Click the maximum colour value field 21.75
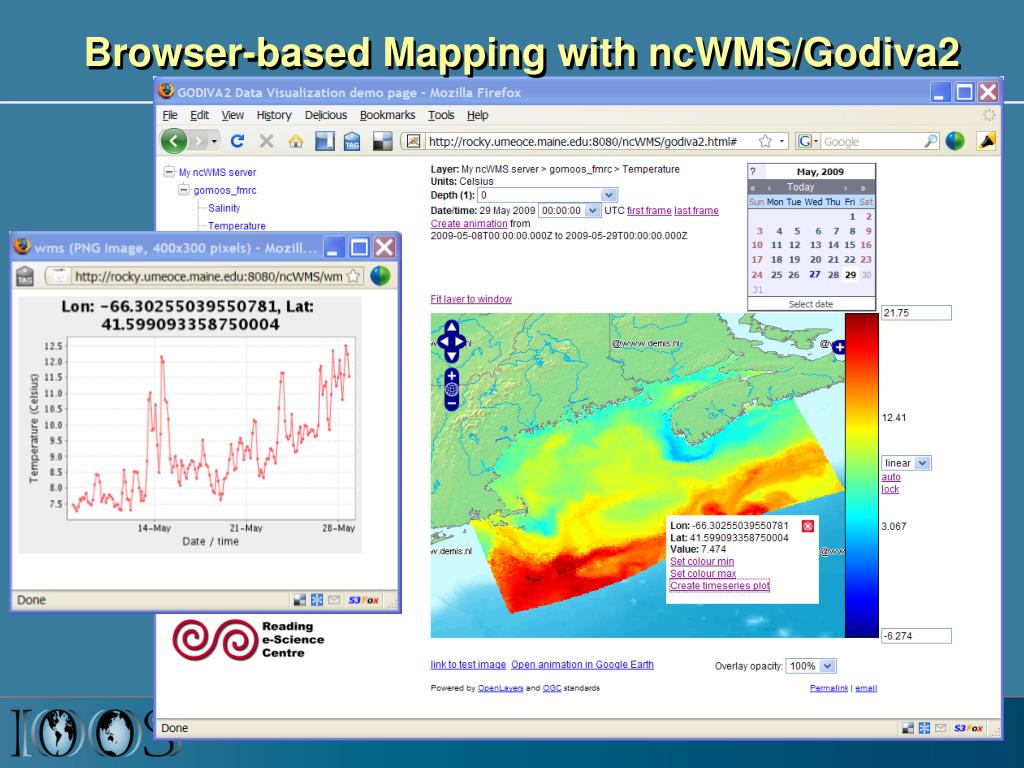Screen dimensions: 1024x768 point(916,314)
